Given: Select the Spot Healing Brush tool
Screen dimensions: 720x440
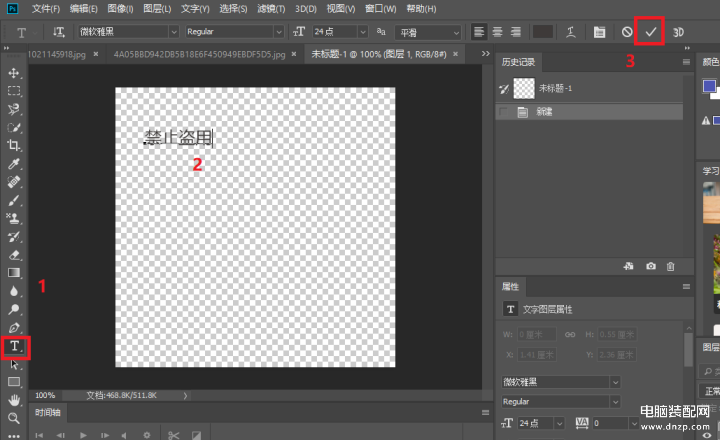Looking at the screenshot, I should pos(14,182).
